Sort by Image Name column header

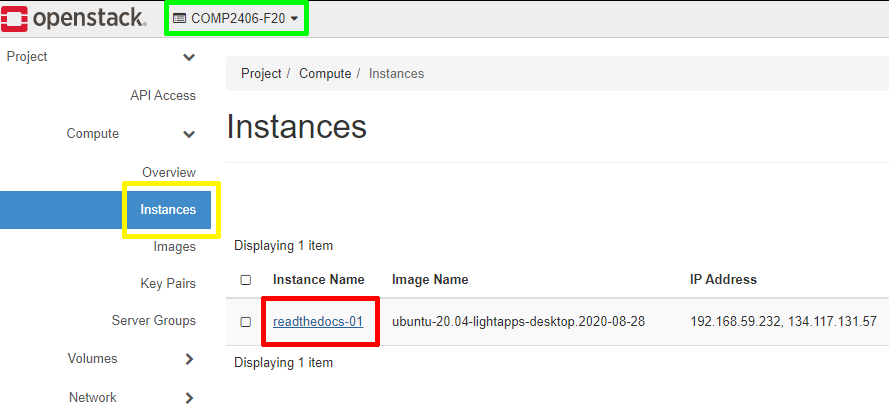430,280
